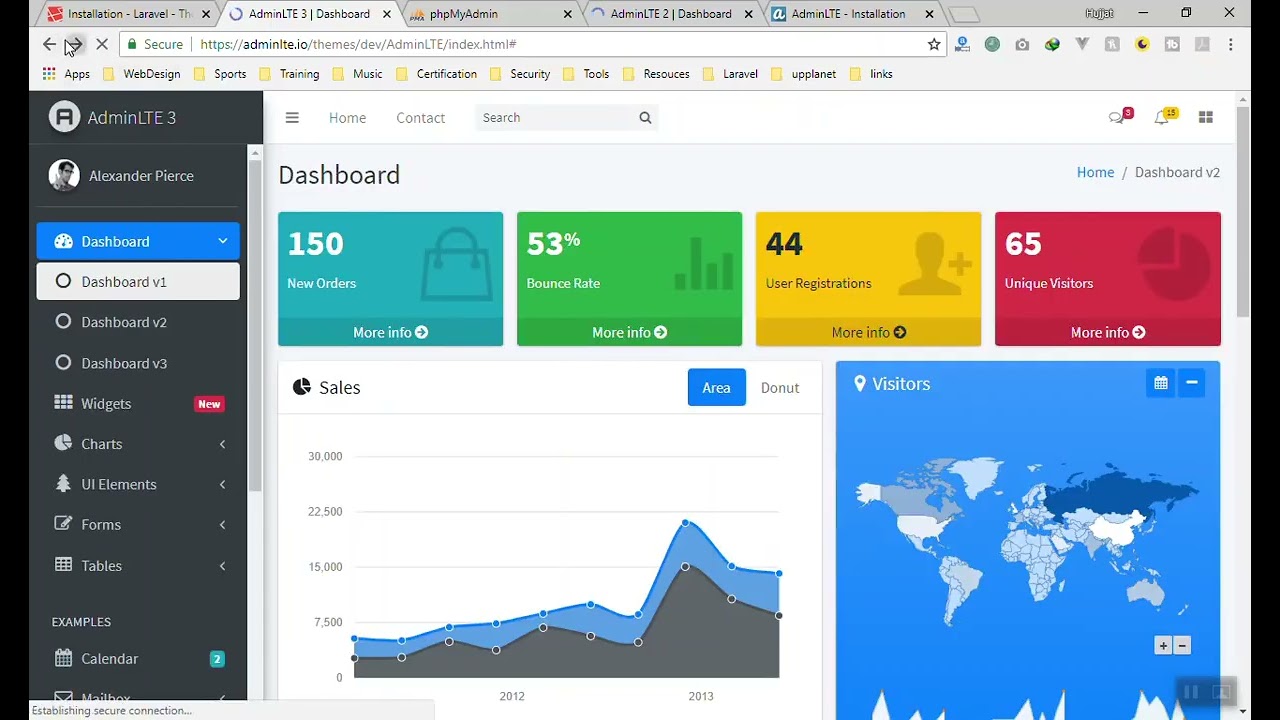Expand the UI Elements sidebar menu
Screen dimensions: 1280x720
[138, 484]
